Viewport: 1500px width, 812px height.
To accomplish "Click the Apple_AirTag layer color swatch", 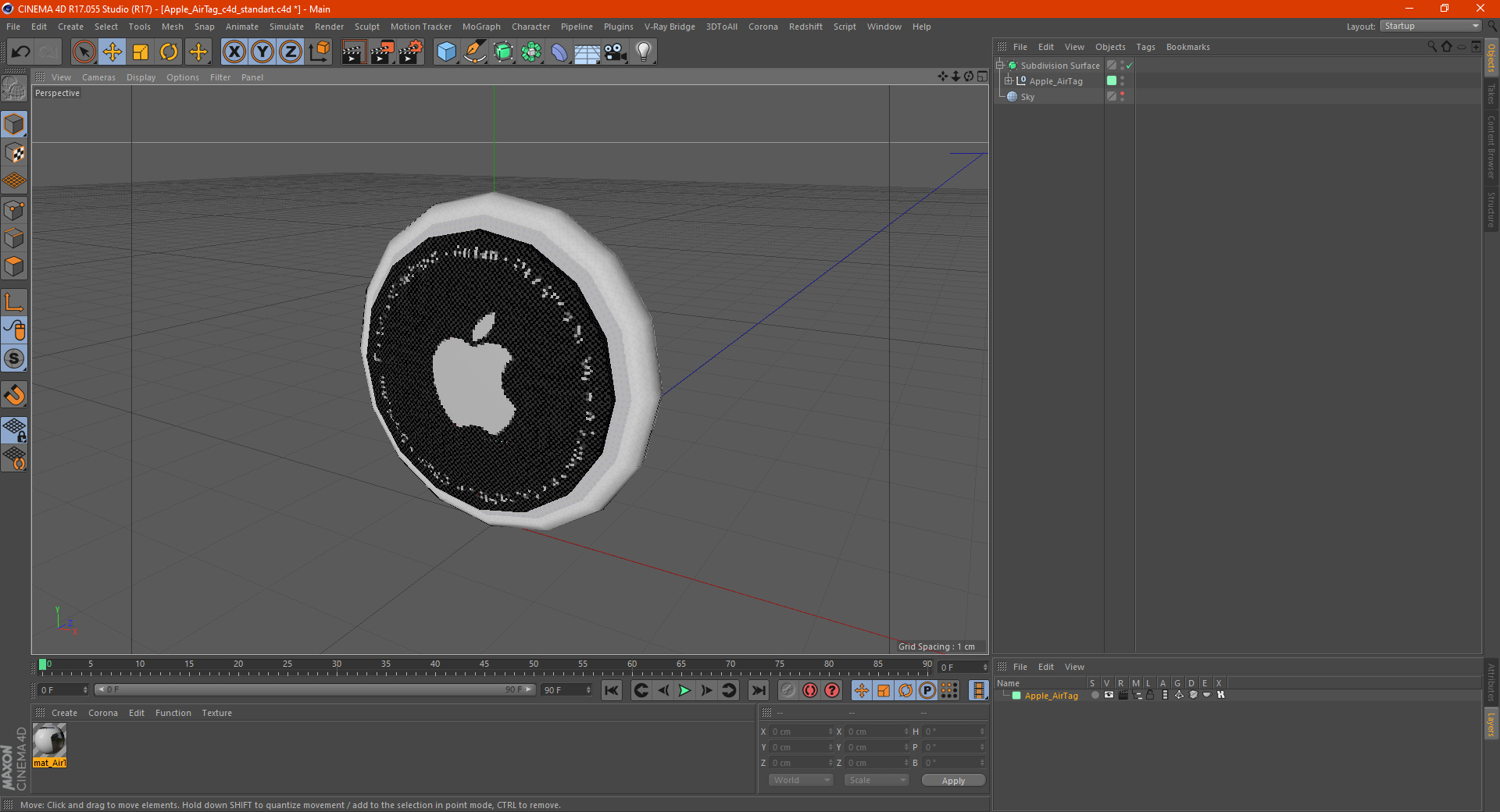I will [x=1112, y=80].
